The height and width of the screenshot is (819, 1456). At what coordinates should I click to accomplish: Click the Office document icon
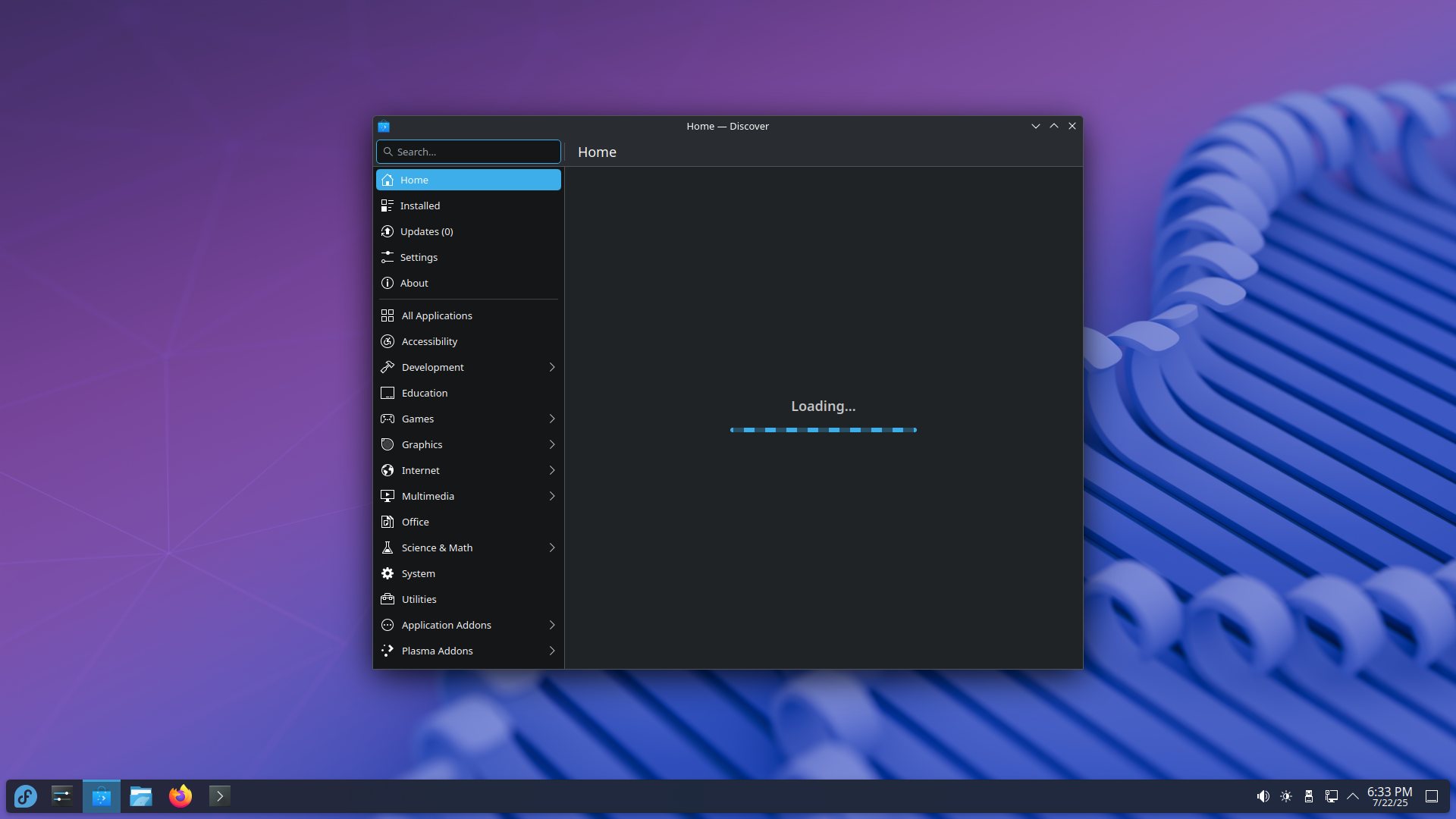pyautogui.click(x=388, y=522)
